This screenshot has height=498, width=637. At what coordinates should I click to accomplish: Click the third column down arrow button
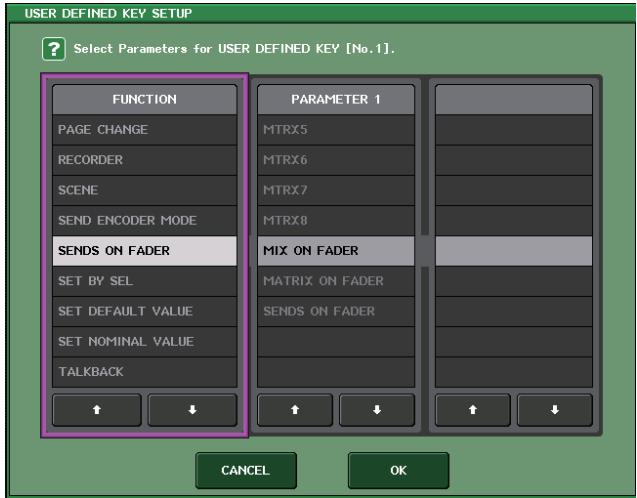click(x=555, y=410)
